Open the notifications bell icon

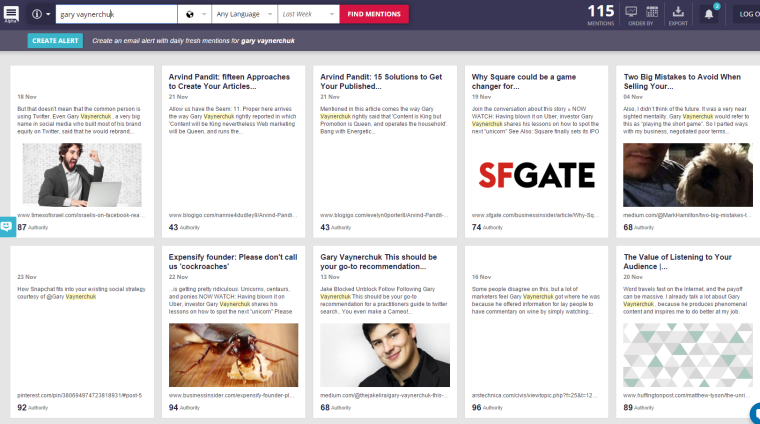coord(709,14)
